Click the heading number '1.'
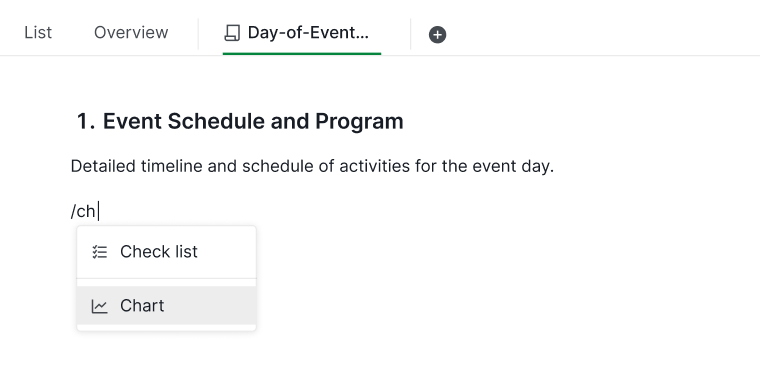This screenshot has height=366, width=760. [86, 121]
